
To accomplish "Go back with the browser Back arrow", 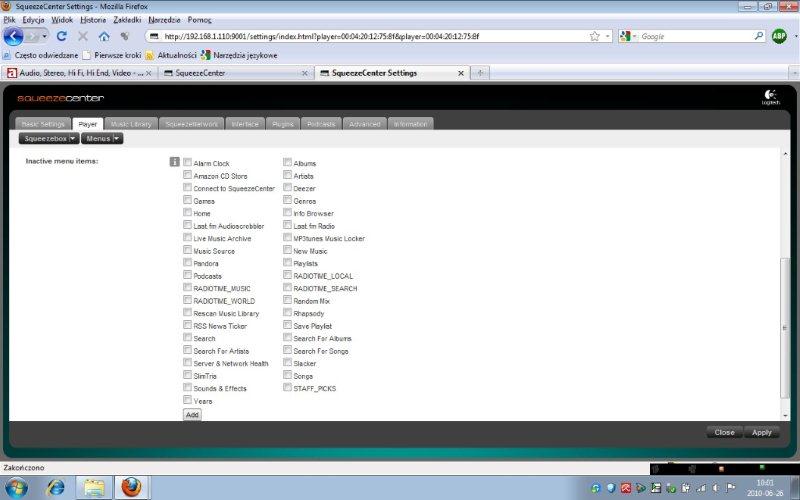I will point(14,36).
